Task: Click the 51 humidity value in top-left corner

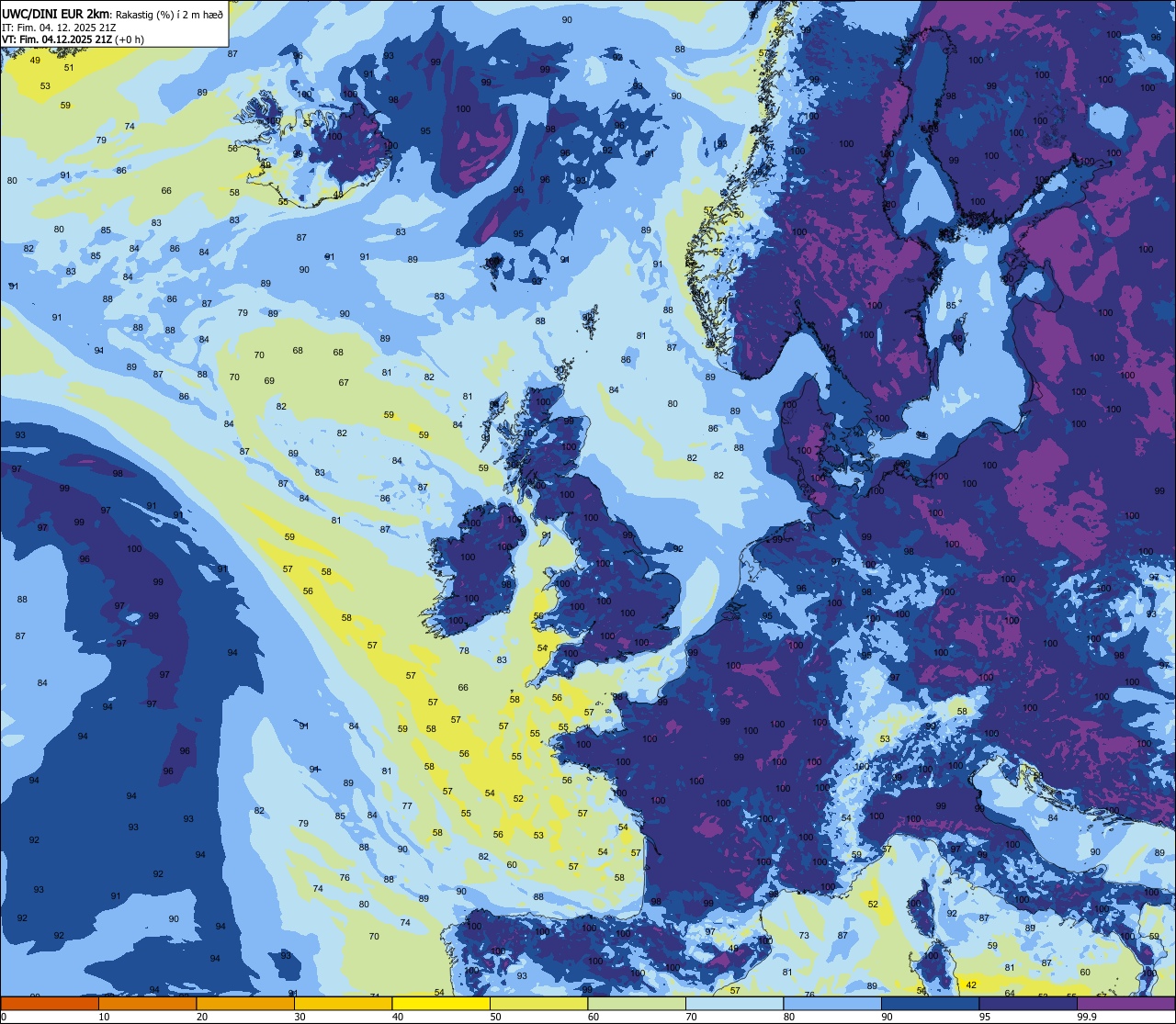Action: click(x=69, y=67)
